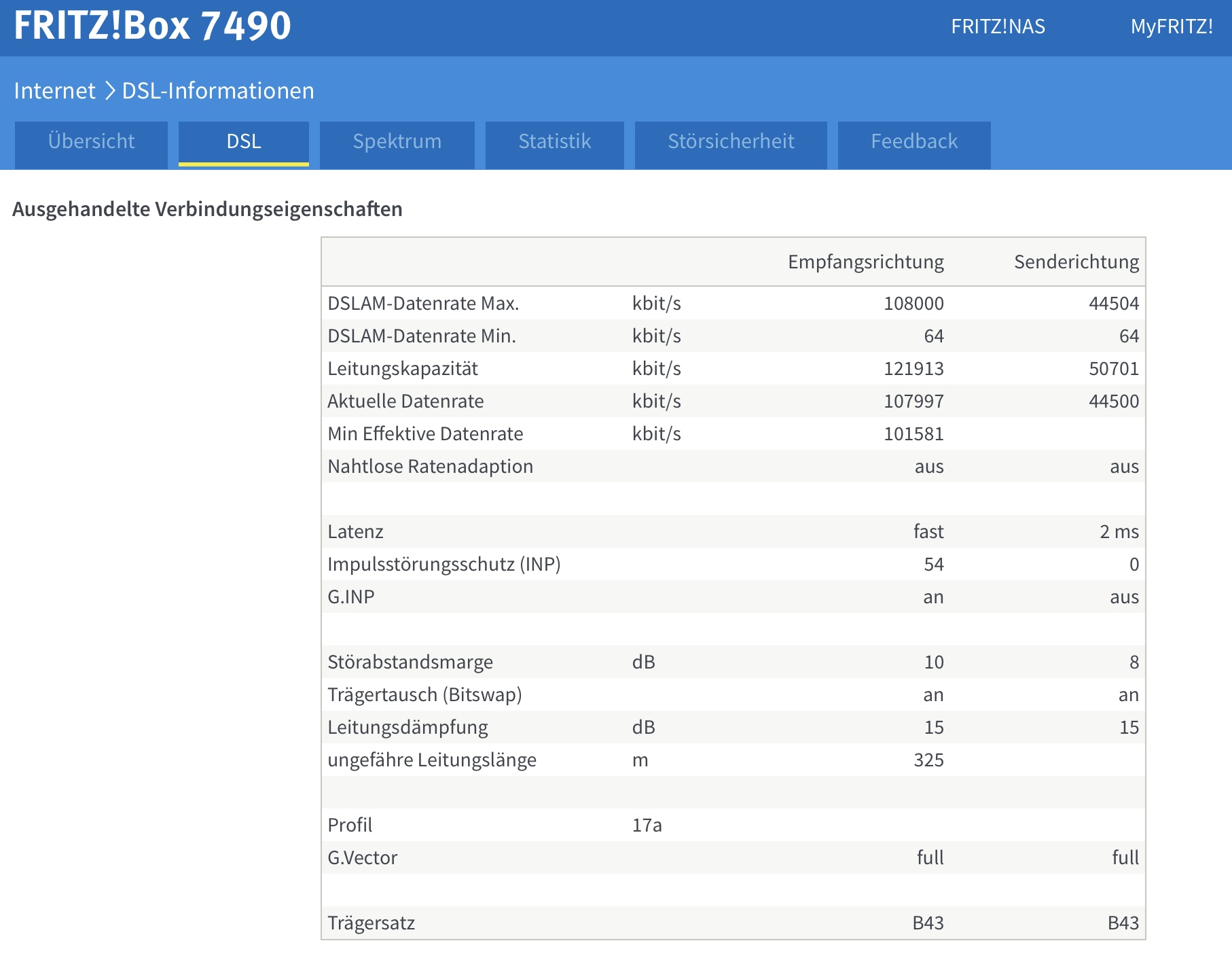
Task: Click the Störabstandsmarge send value 8
Action: 1134,662
